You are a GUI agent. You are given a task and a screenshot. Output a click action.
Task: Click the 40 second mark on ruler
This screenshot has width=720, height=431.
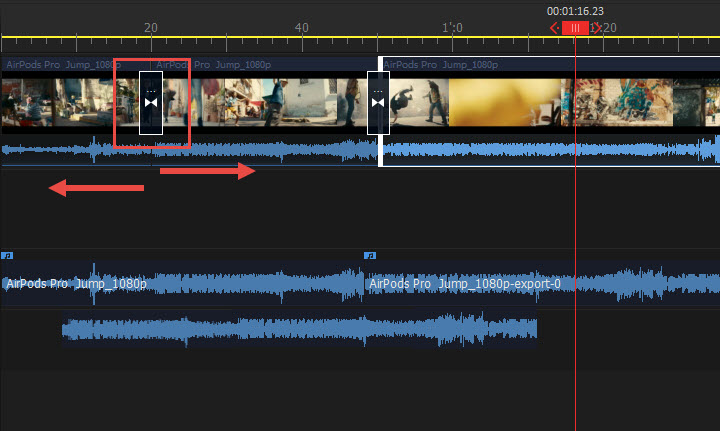(302, 28)
